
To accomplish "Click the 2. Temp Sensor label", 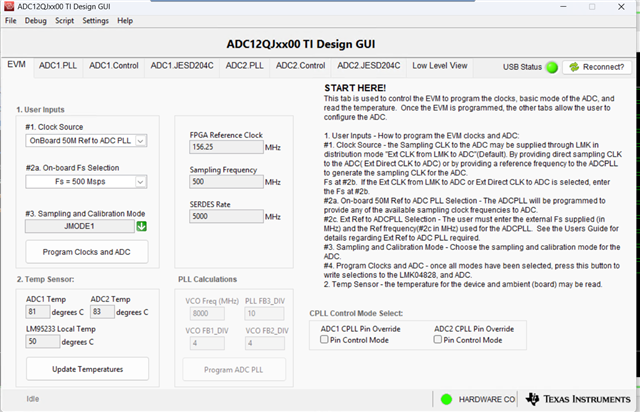I will (45, 279).
